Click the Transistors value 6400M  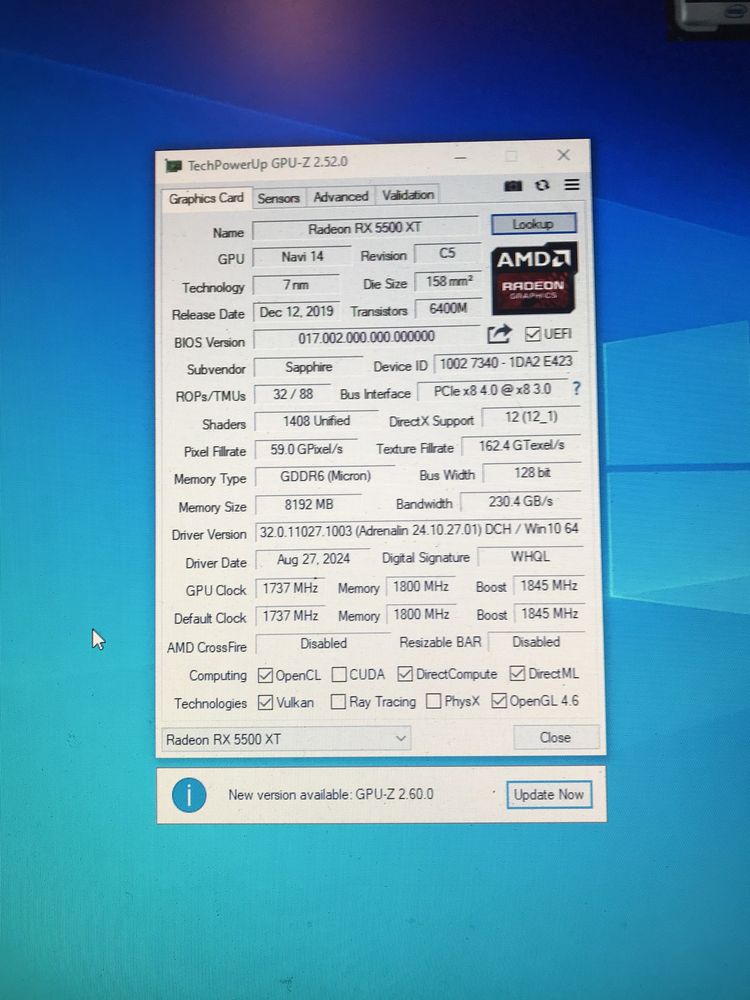[449, 309]
